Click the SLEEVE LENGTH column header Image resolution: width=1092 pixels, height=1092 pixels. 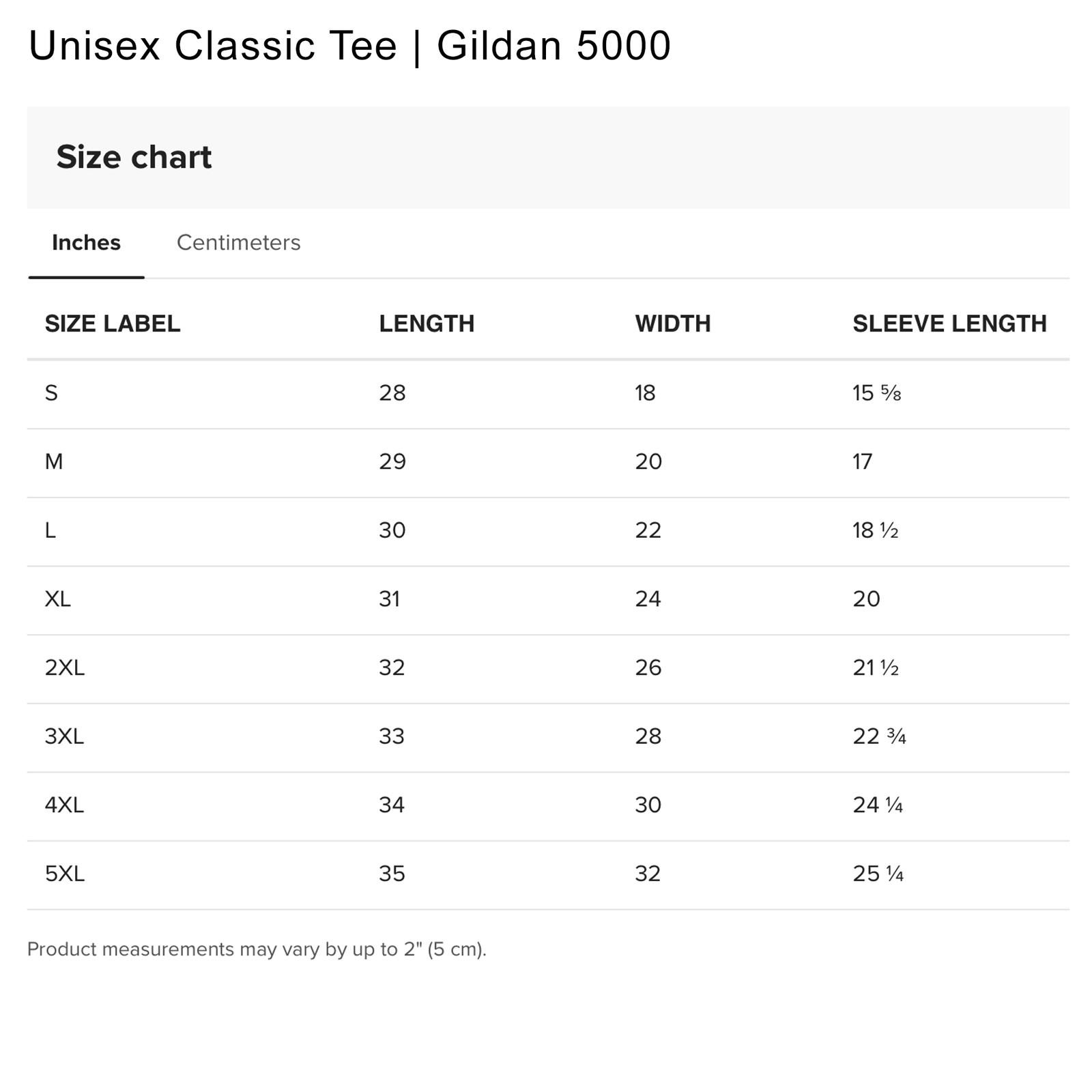[949, 324]
